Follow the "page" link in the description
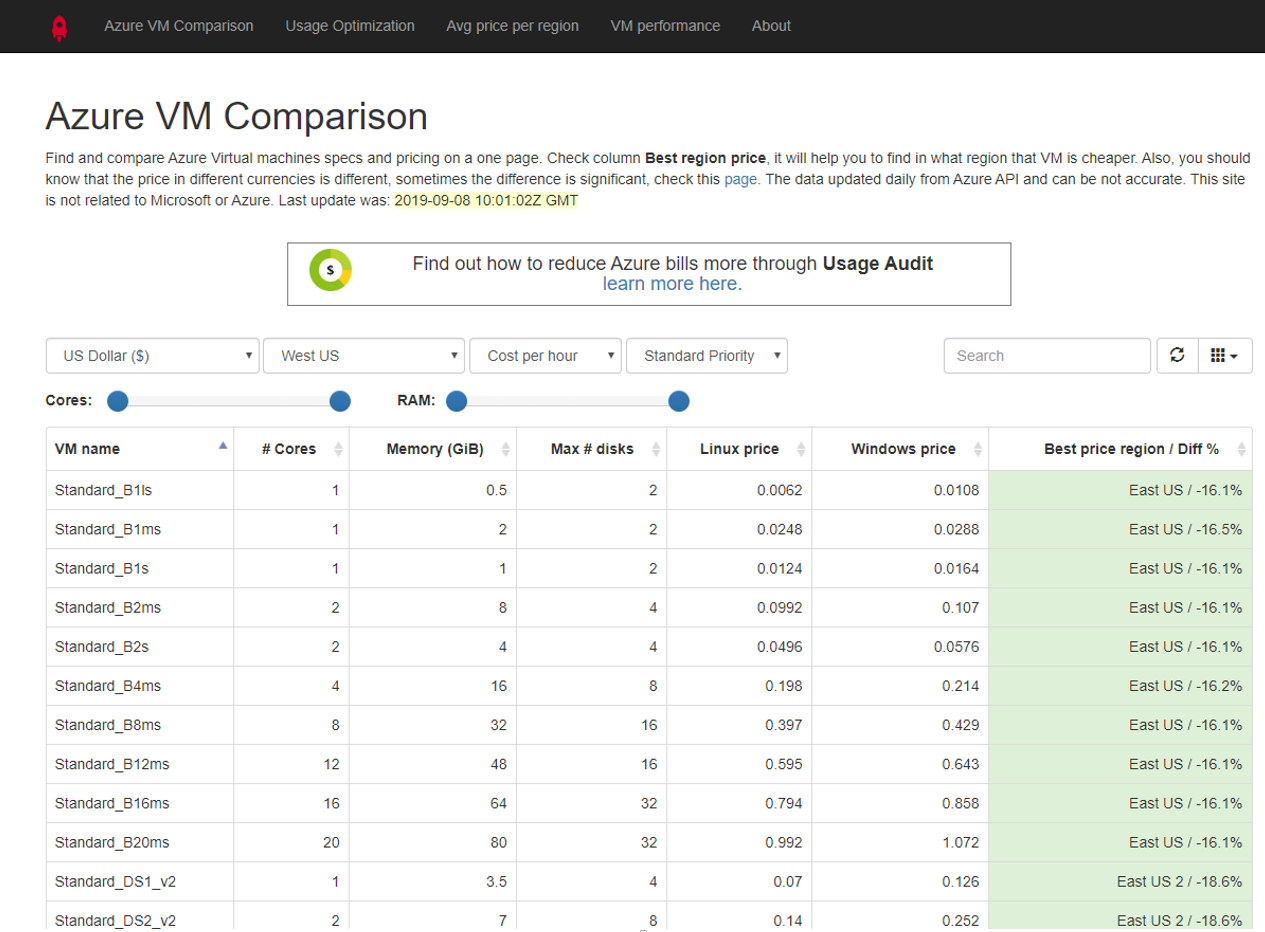 741,179
